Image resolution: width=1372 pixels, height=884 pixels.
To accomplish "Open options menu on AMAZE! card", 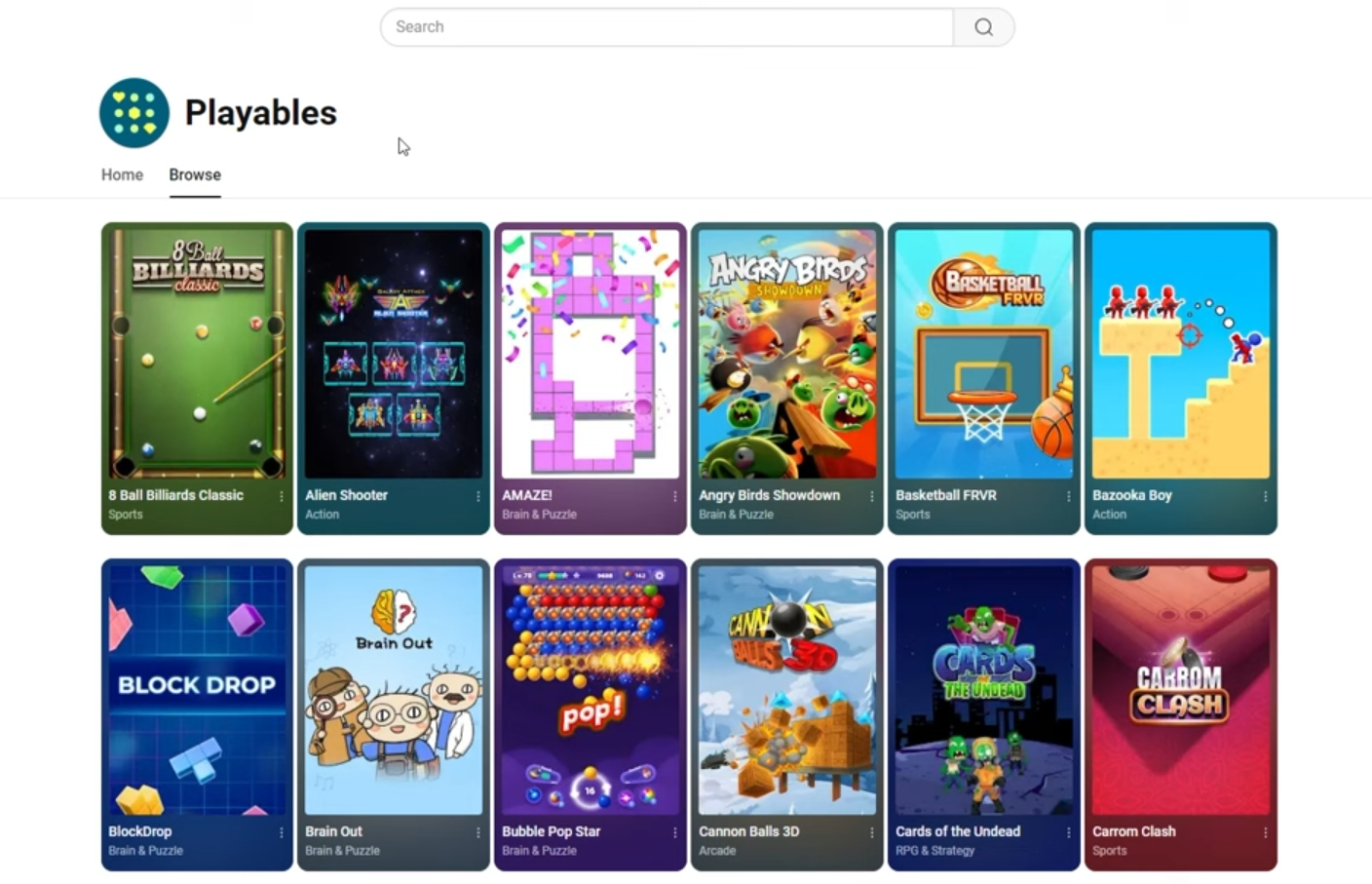I will click(x=674, y=496).
